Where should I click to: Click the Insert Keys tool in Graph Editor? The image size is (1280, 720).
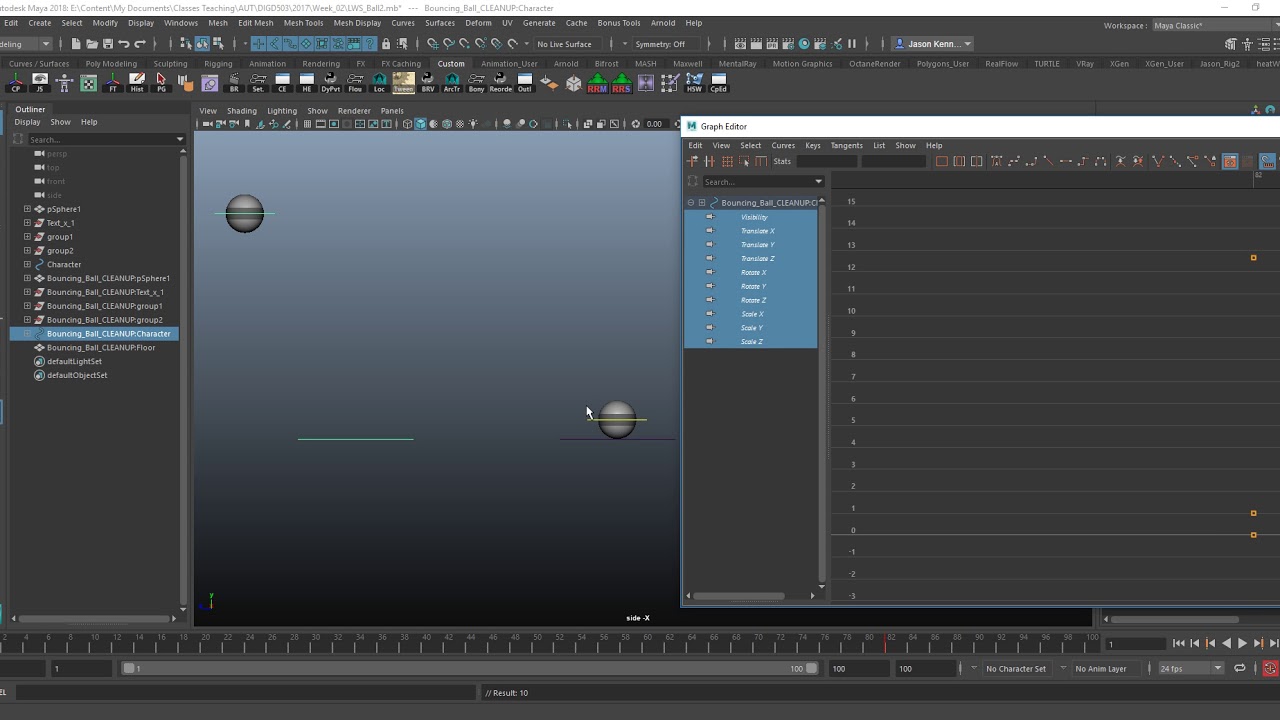[x=709, y=161]
